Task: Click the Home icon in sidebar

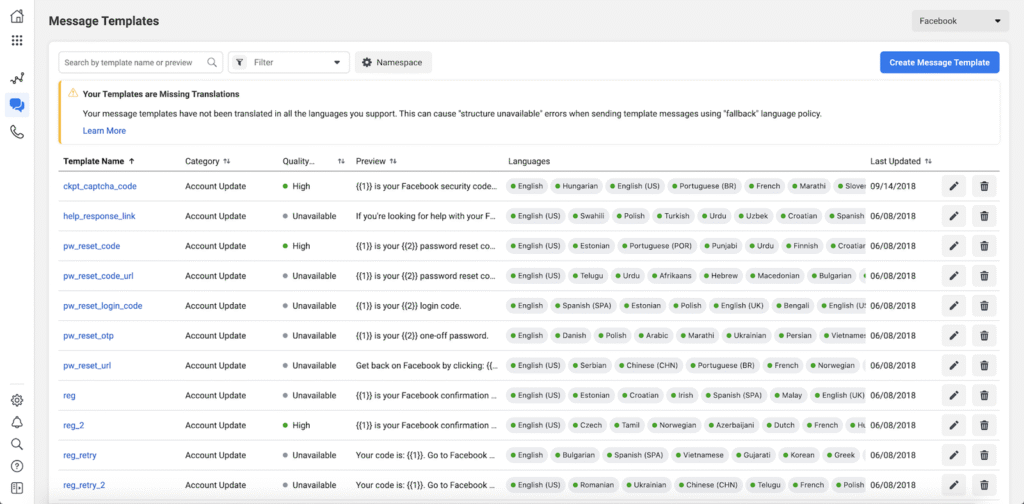Action: [x=16, y=16]
